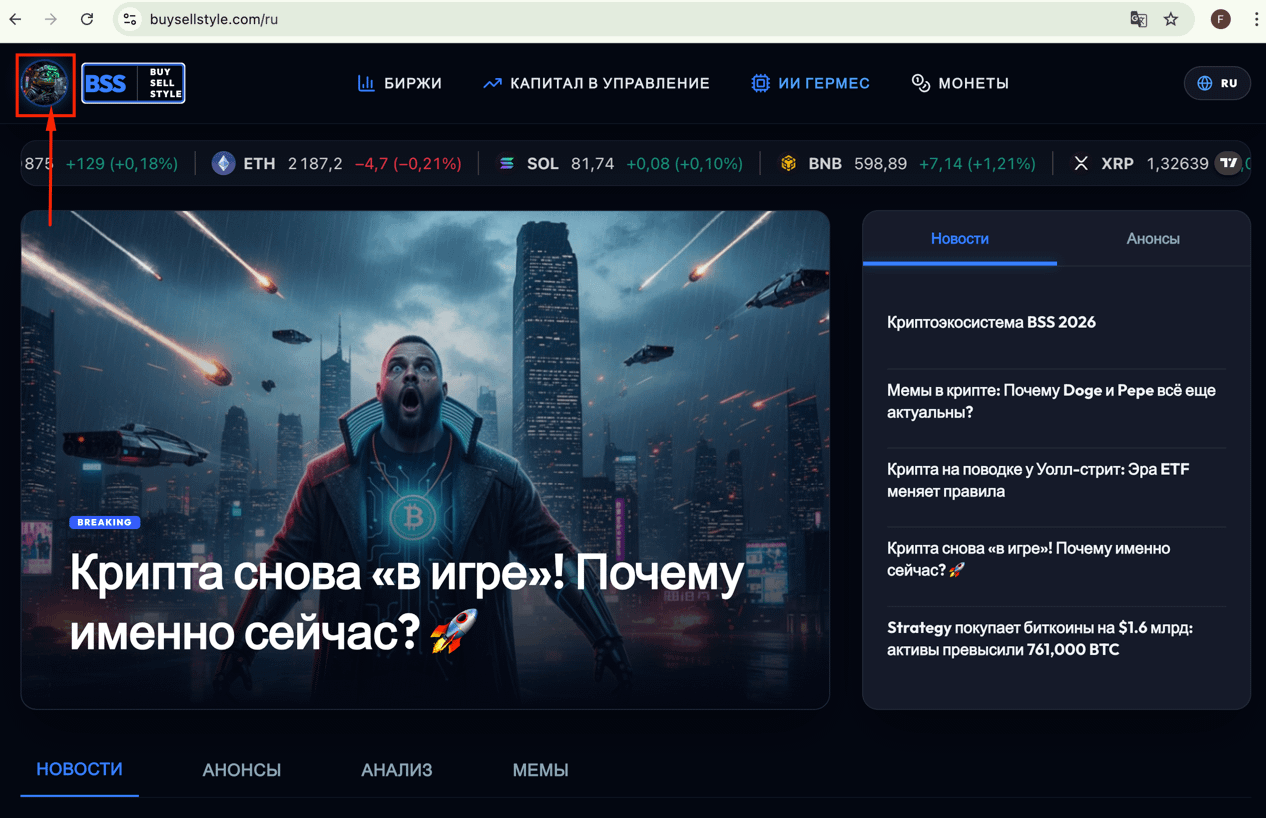The image size is (1267, 818).
Task: Toggle the RU language switcher
Action: click(x=1217, y=83)
